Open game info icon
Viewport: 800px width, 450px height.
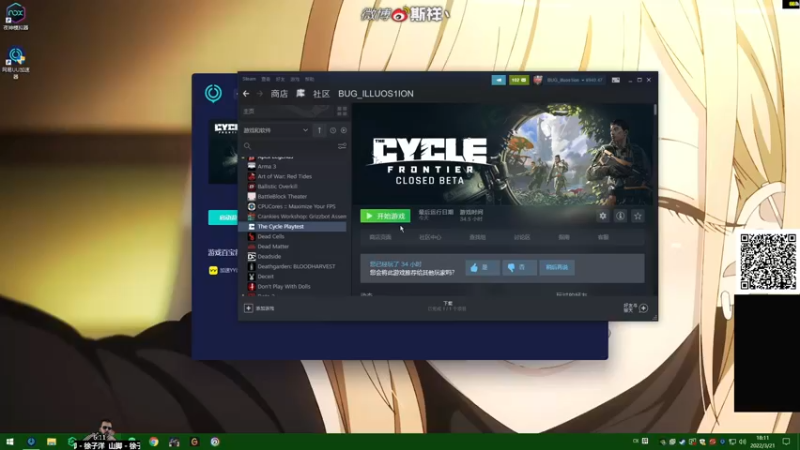coord(620,216)
